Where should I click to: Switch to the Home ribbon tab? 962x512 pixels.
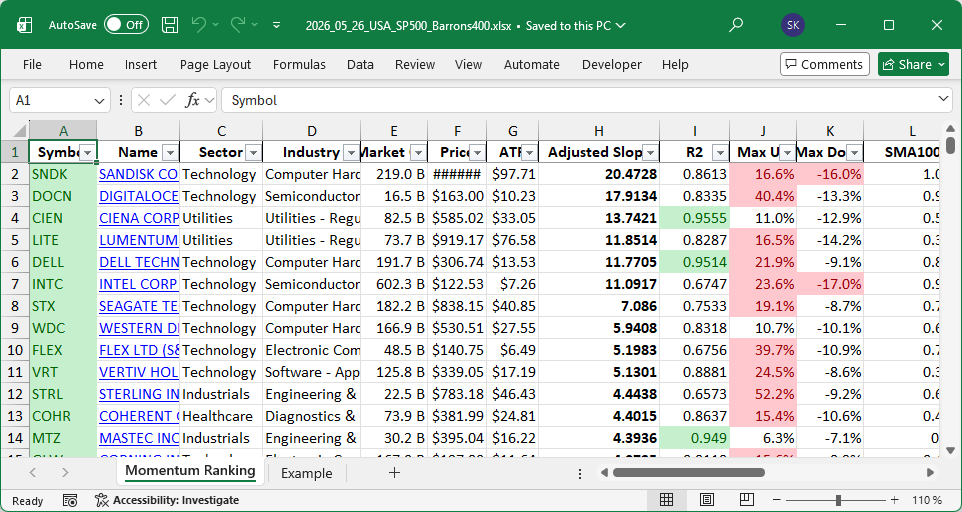[x=86, y=64]
